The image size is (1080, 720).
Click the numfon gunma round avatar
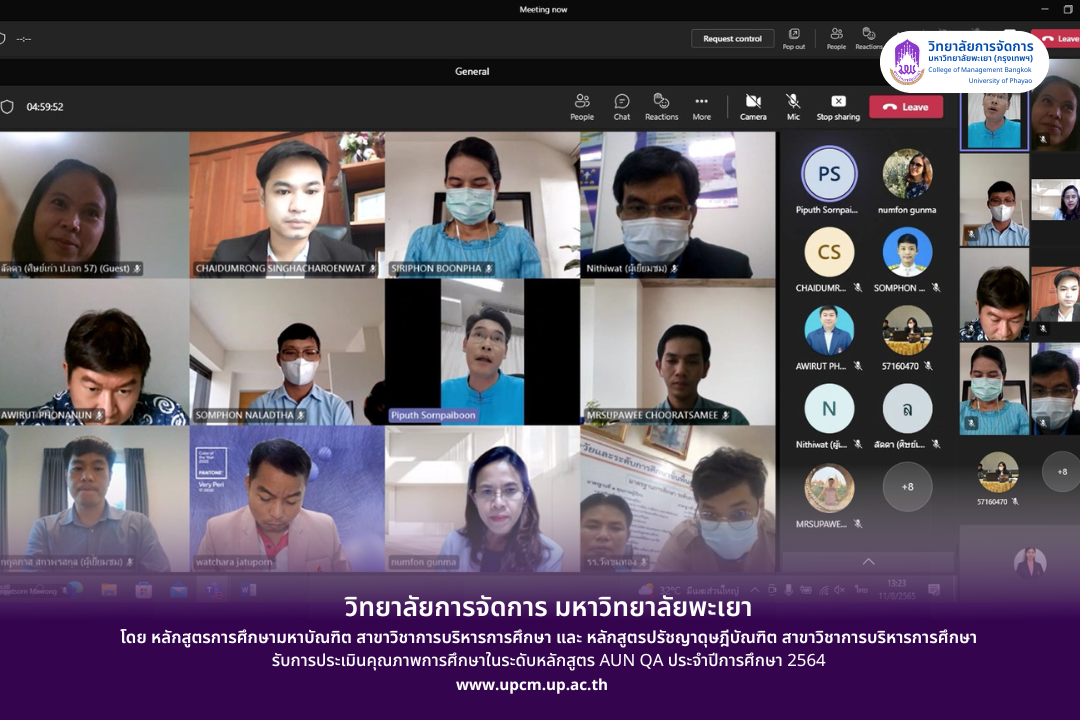(x=907, y=174)
